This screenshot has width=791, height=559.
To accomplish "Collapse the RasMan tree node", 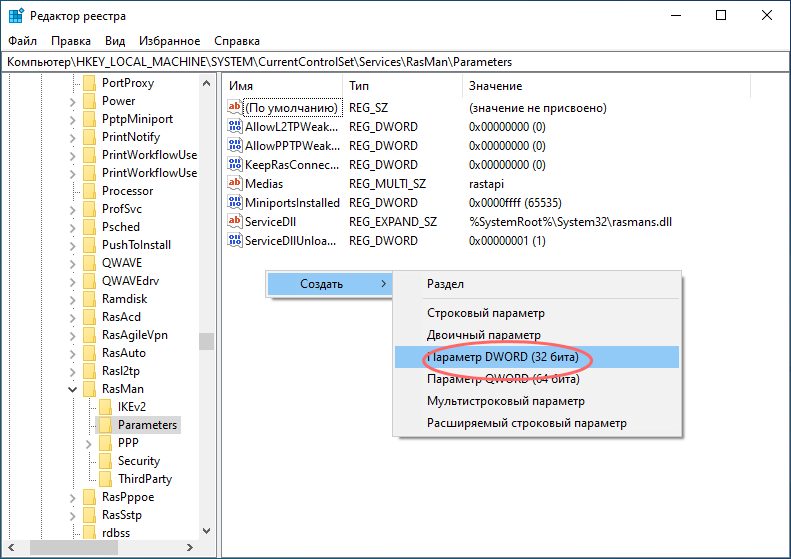I will point(73,389).
